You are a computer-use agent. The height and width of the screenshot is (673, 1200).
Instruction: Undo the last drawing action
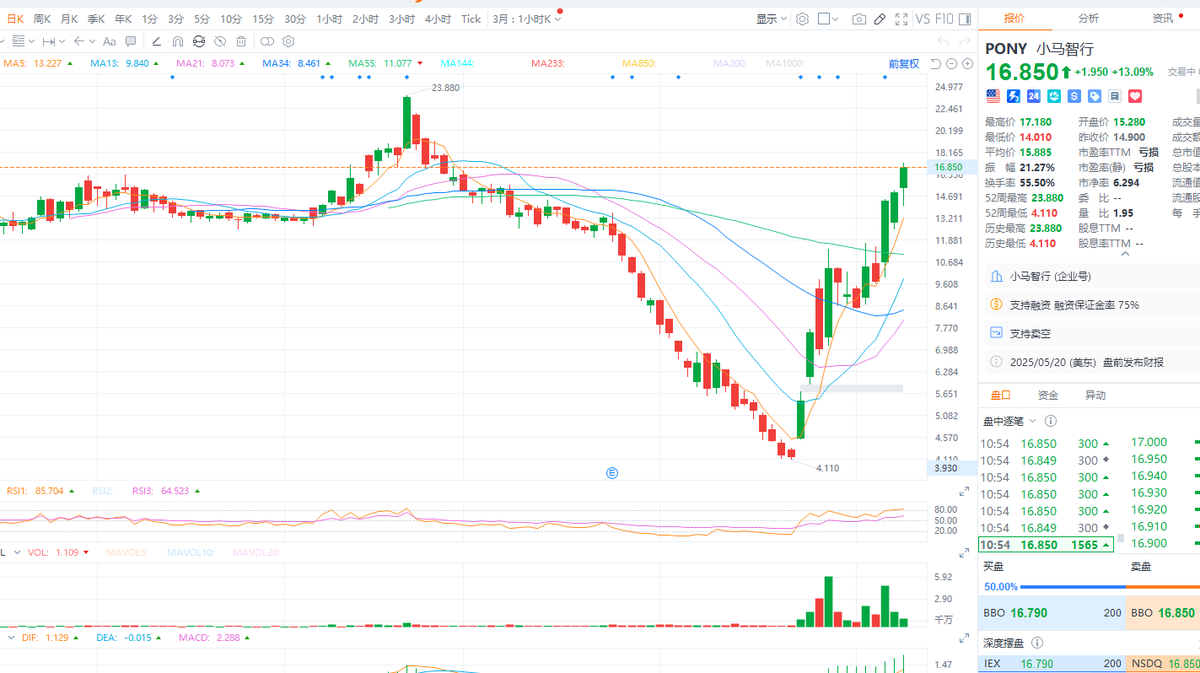click(x=943, y=41)
